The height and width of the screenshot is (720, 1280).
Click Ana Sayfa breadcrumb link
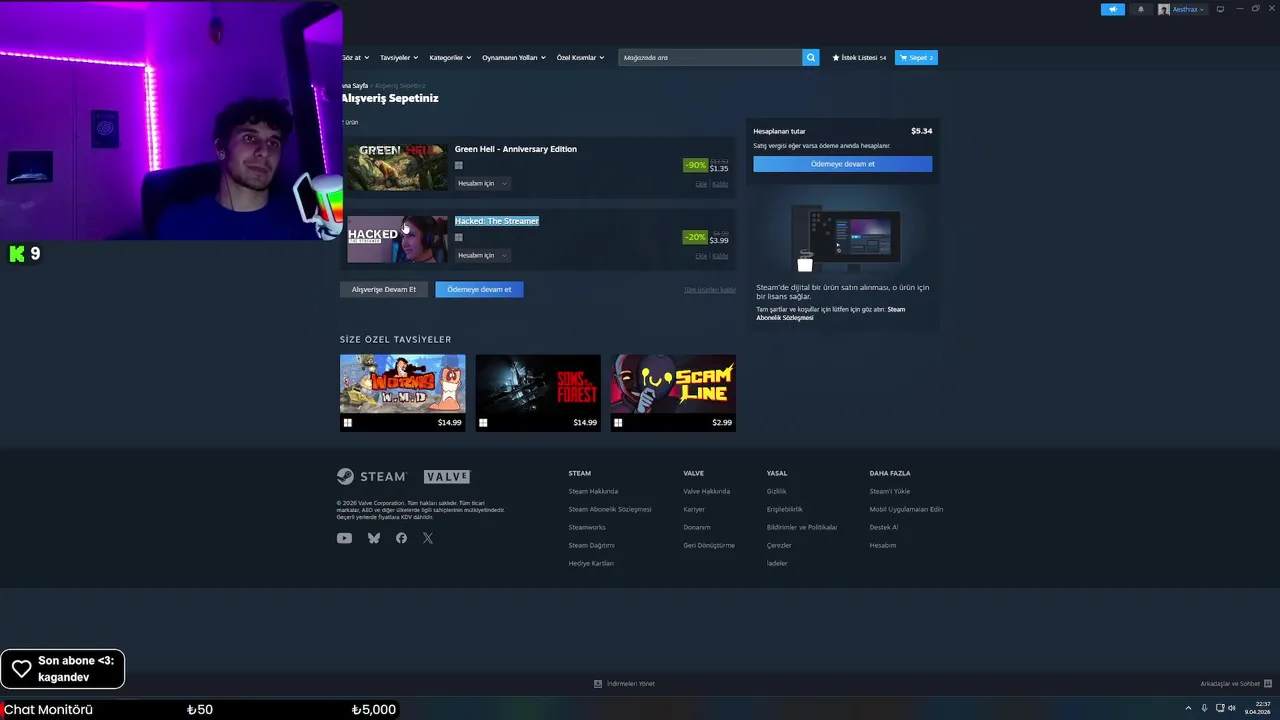[355, 86]
